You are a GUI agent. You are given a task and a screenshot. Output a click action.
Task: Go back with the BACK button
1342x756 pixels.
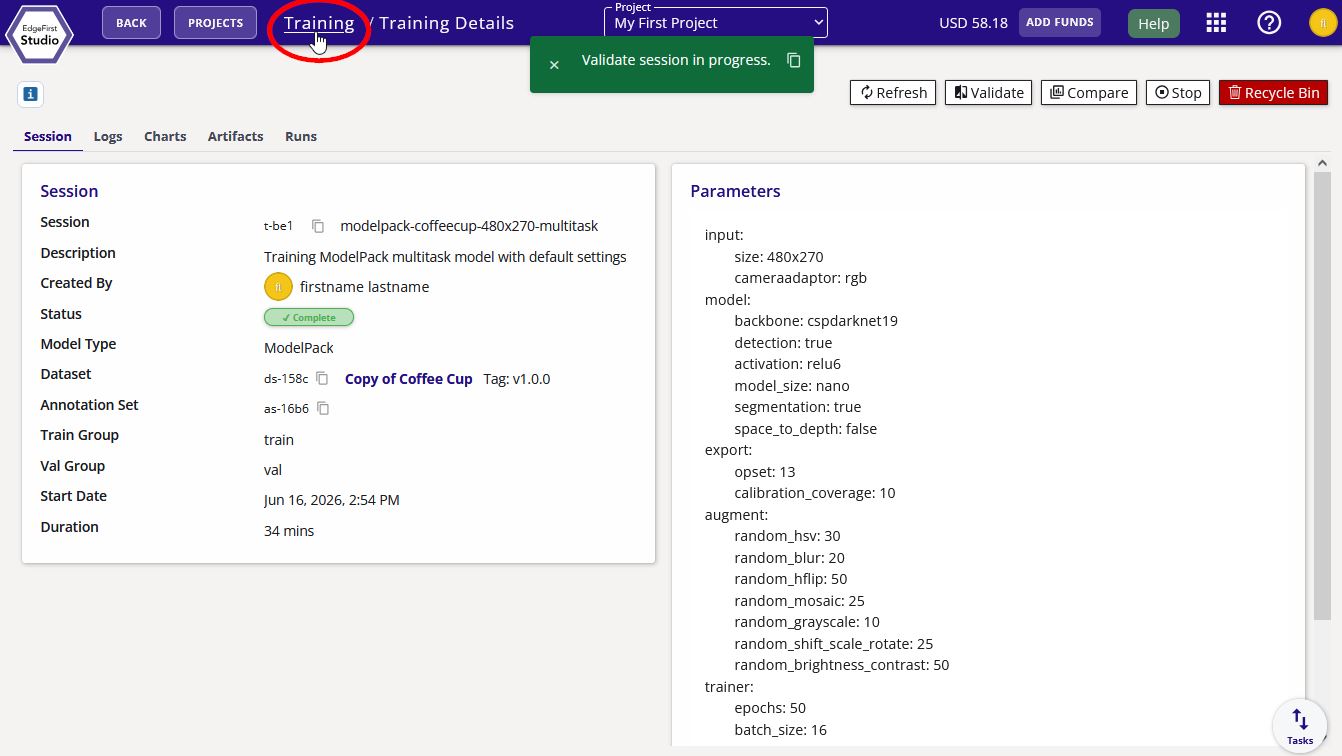click(131, 23)
